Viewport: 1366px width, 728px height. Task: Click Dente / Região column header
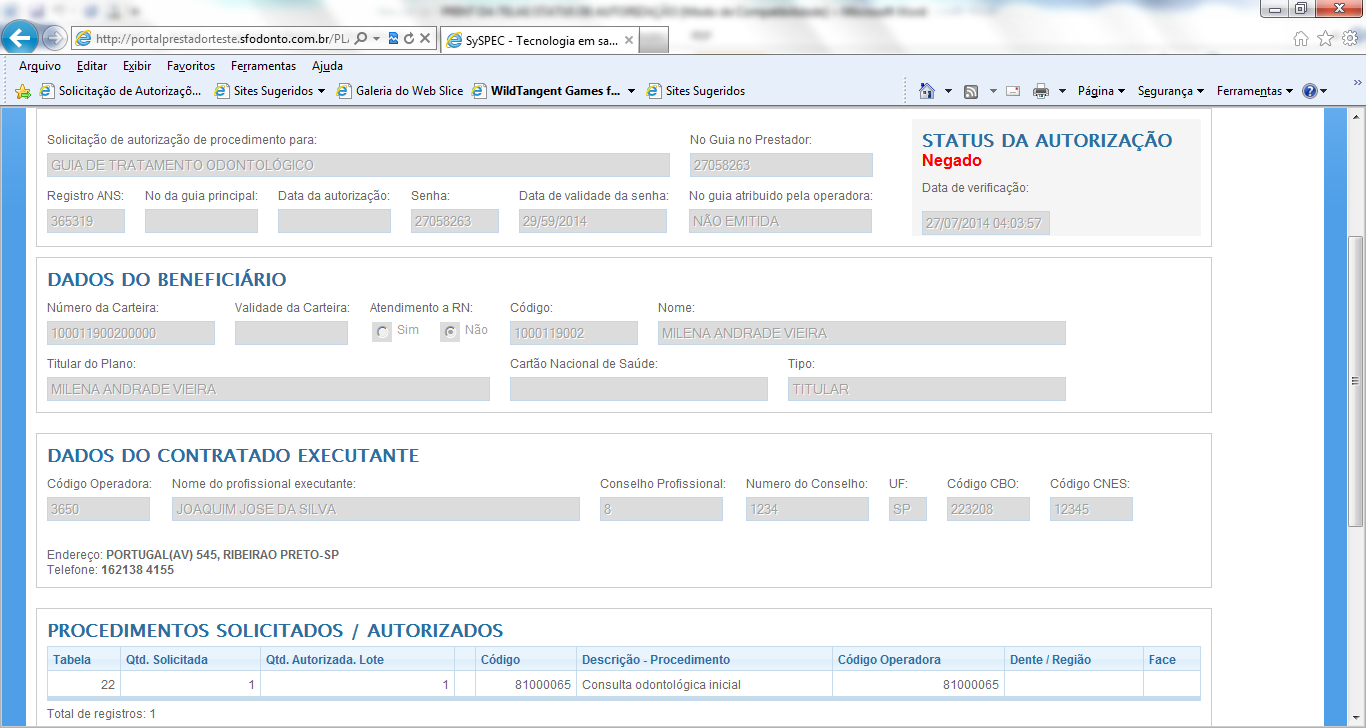(1074, 660)
